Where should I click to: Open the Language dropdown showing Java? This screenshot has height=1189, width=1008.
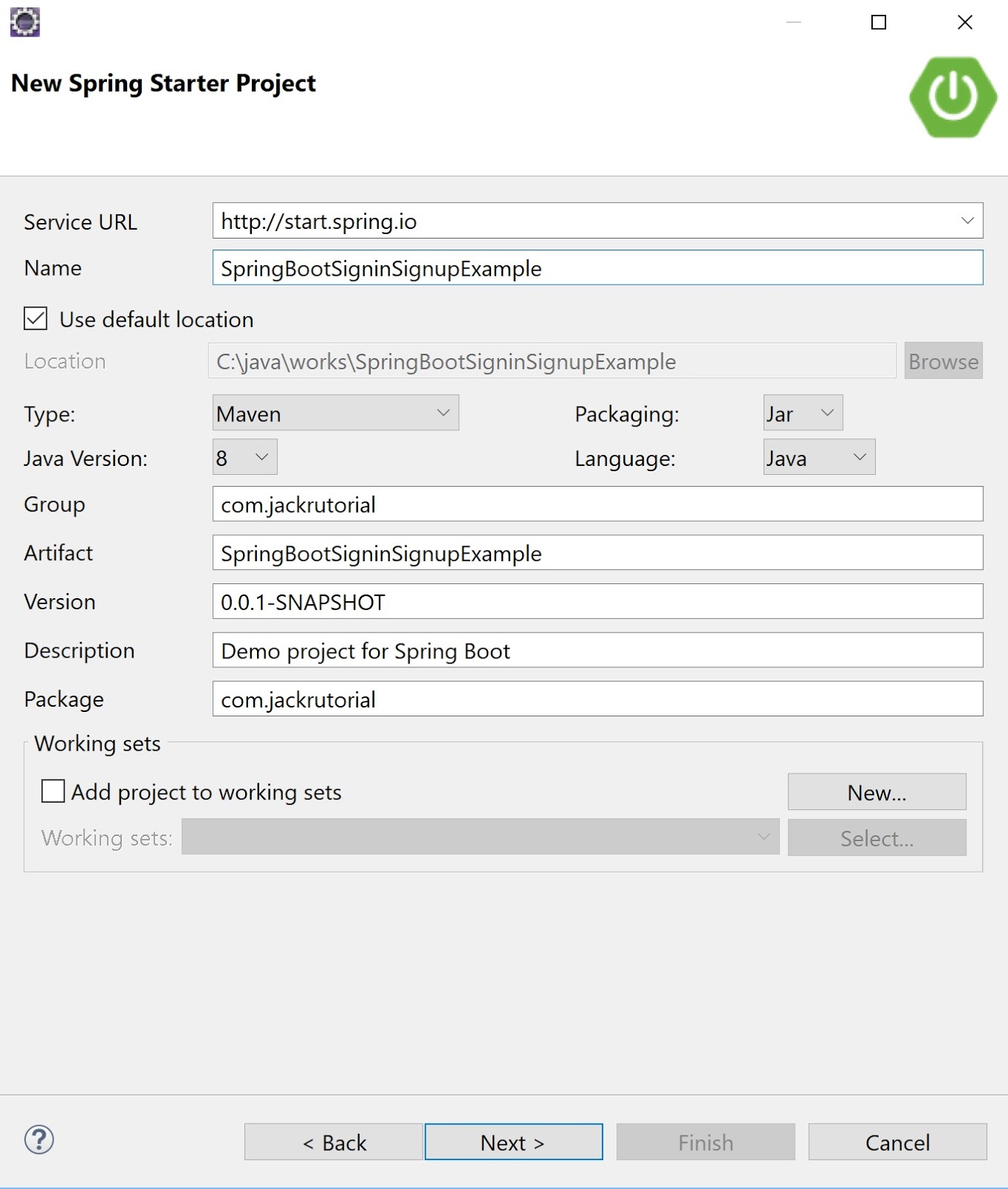click(819, 458)
